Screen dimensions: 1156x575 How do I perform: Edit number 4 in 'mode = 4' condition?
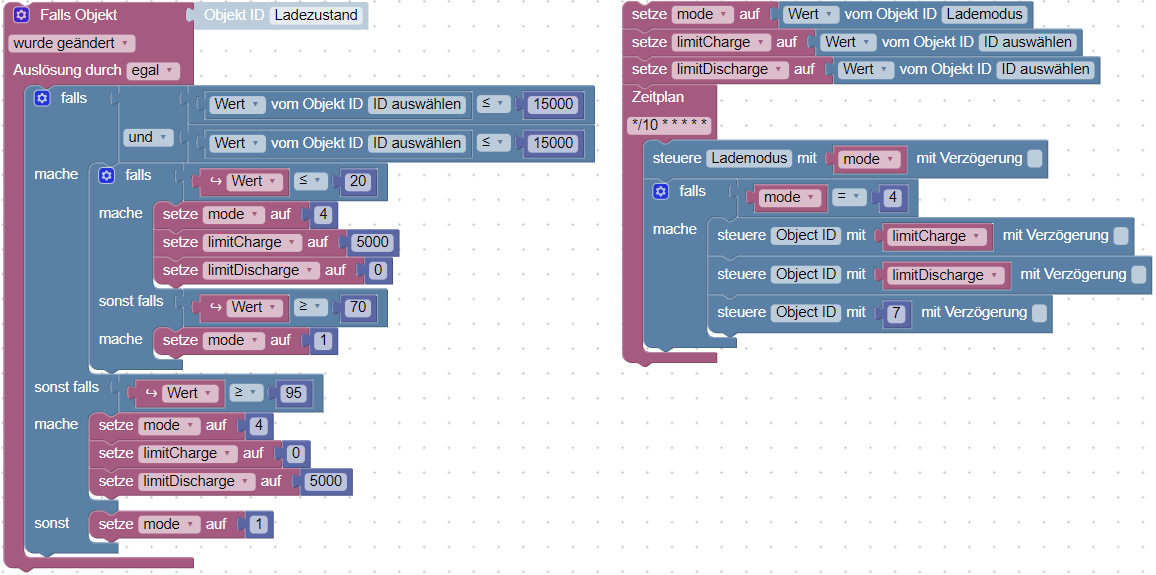(892, 197)
